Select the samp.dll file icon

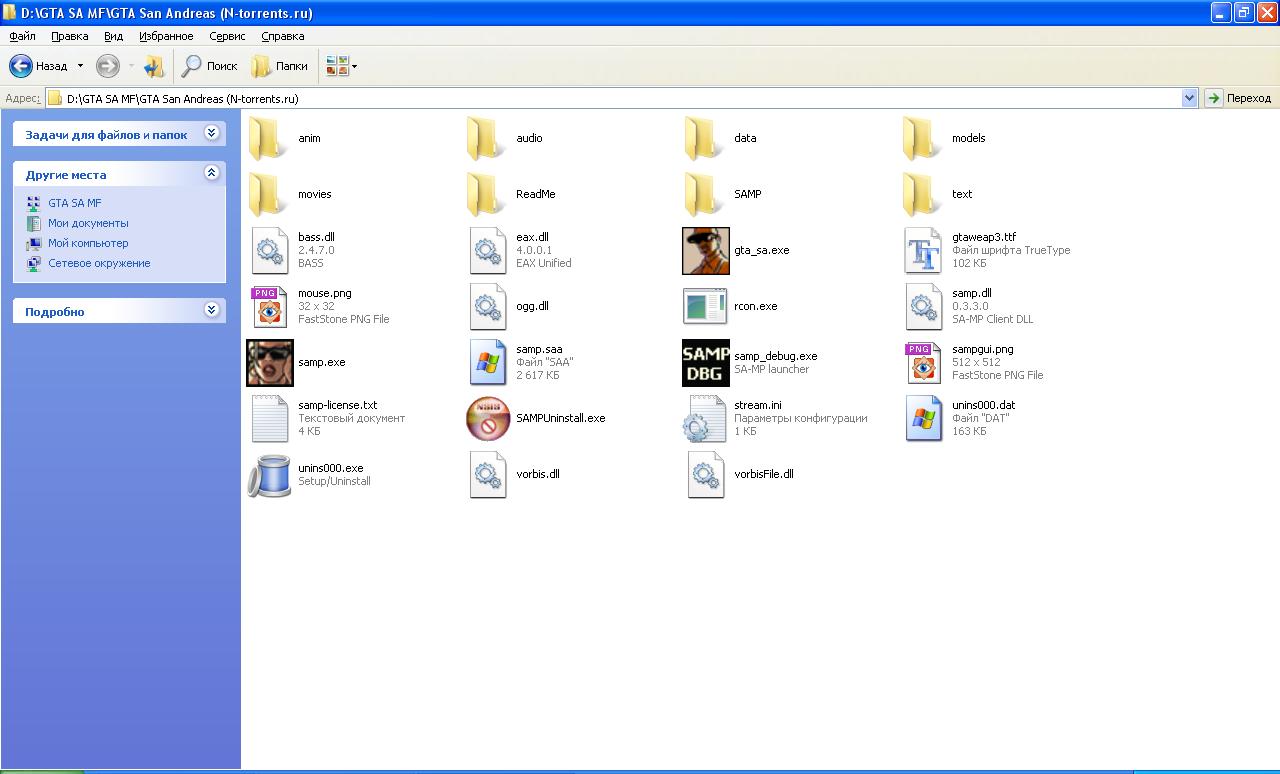[x=923, y=306]
